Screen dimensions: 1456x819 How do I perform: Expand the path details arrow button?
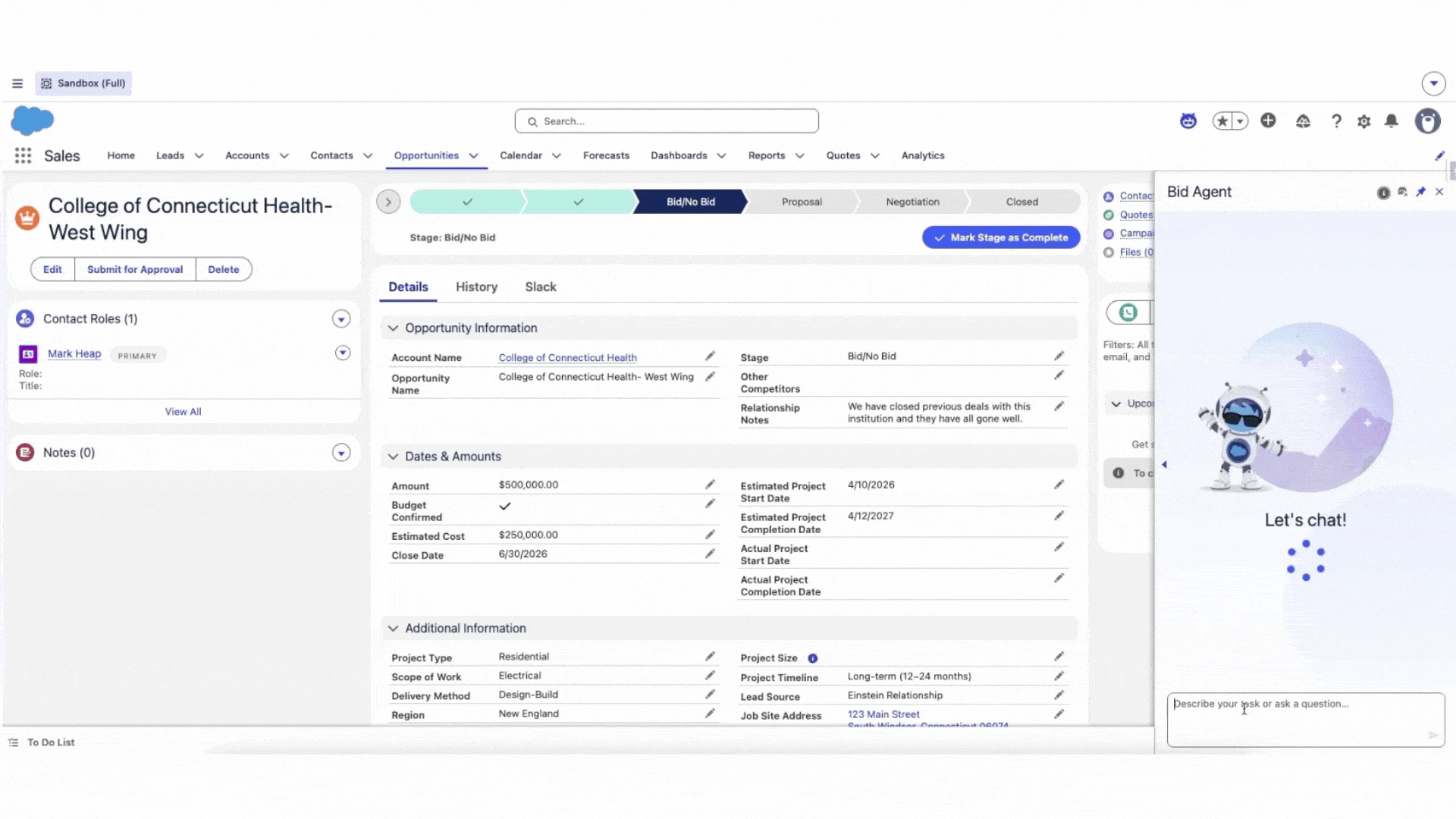click(x=388, y=202)
